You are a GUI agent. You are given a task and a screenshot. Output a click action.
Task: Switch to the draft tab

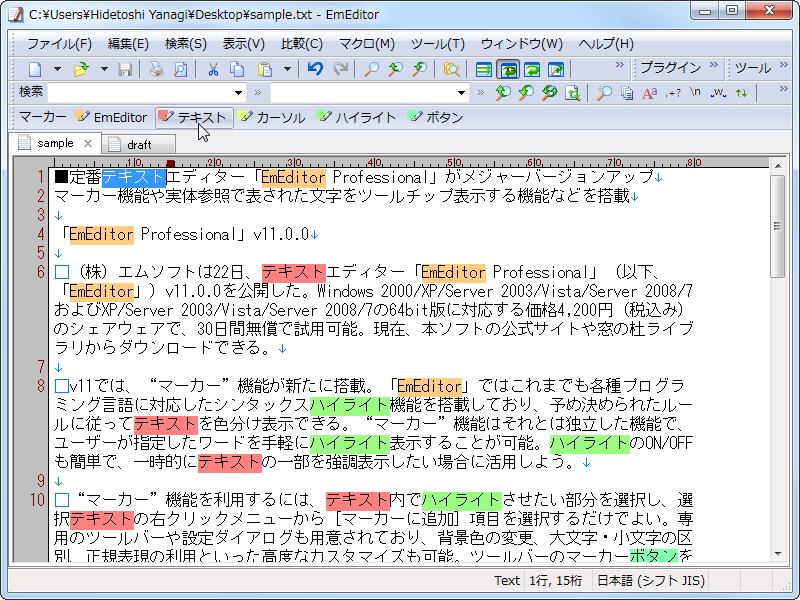139,144
